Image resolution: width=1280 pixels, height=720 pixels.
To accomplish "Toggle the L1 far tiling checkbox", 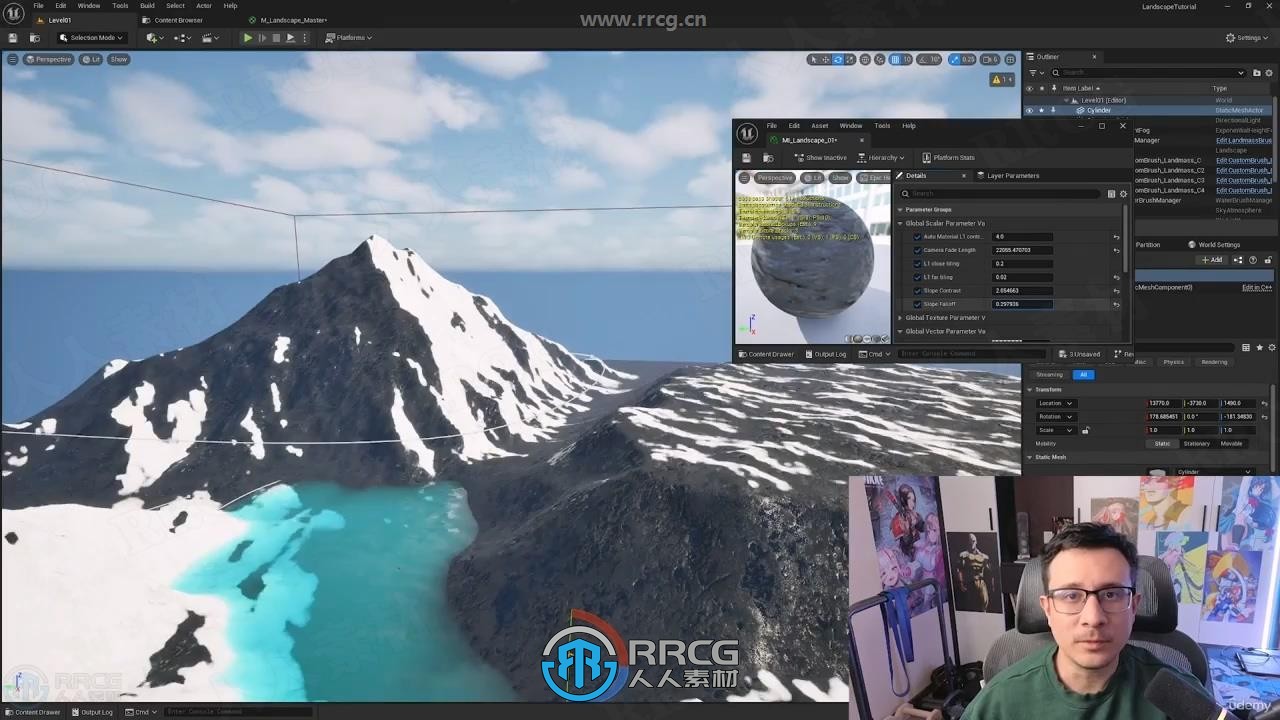I will pyautogui.click(x=917, y=277).
